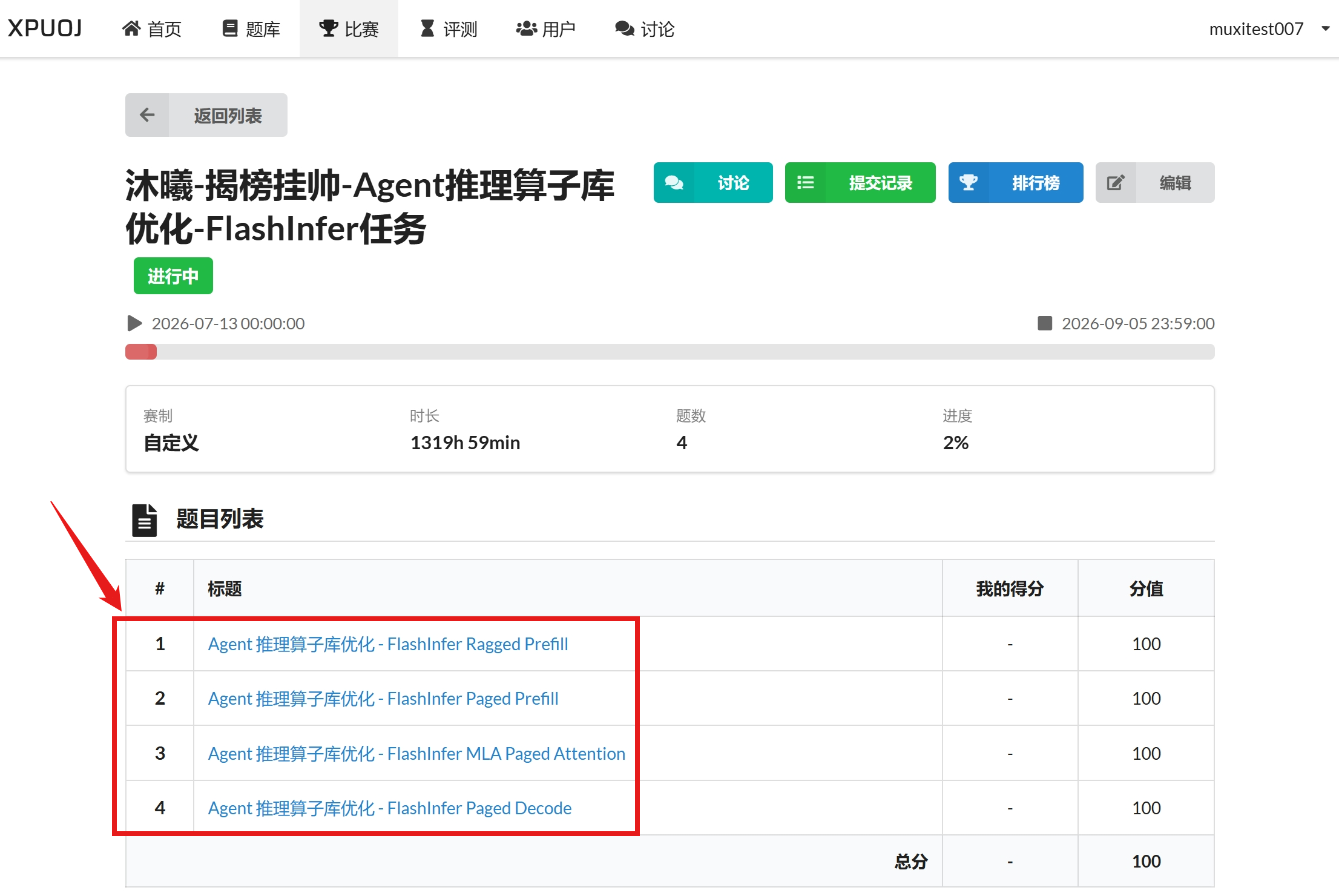Click the document icon beside 题目列表
The image size is (1339, 896).
click(144, 520)
